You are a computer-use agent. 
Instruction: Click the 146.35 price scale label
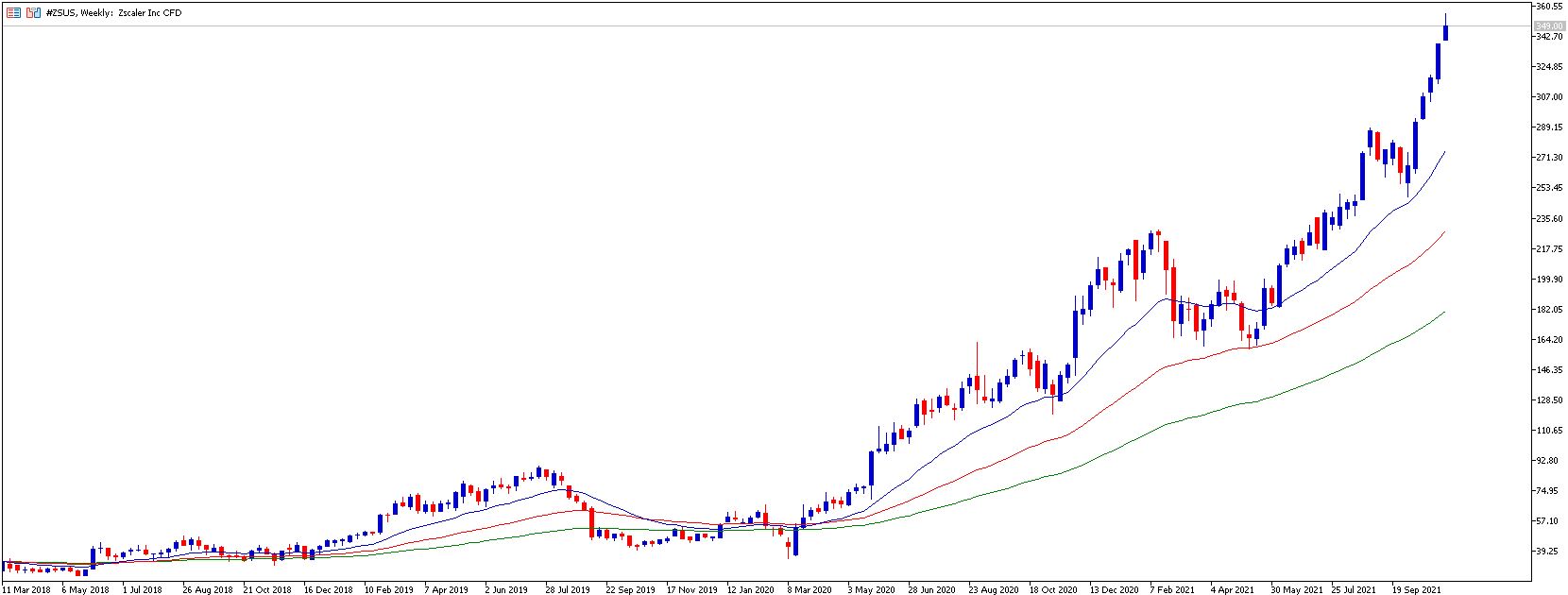(1549, 370)
